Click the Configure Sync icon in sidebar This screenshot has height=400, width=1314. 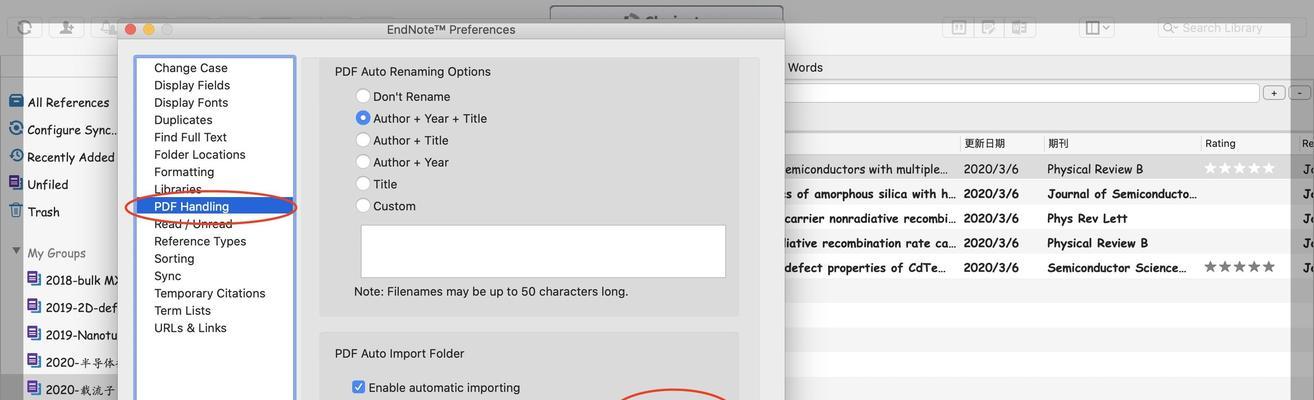click(x=16, y=128)
